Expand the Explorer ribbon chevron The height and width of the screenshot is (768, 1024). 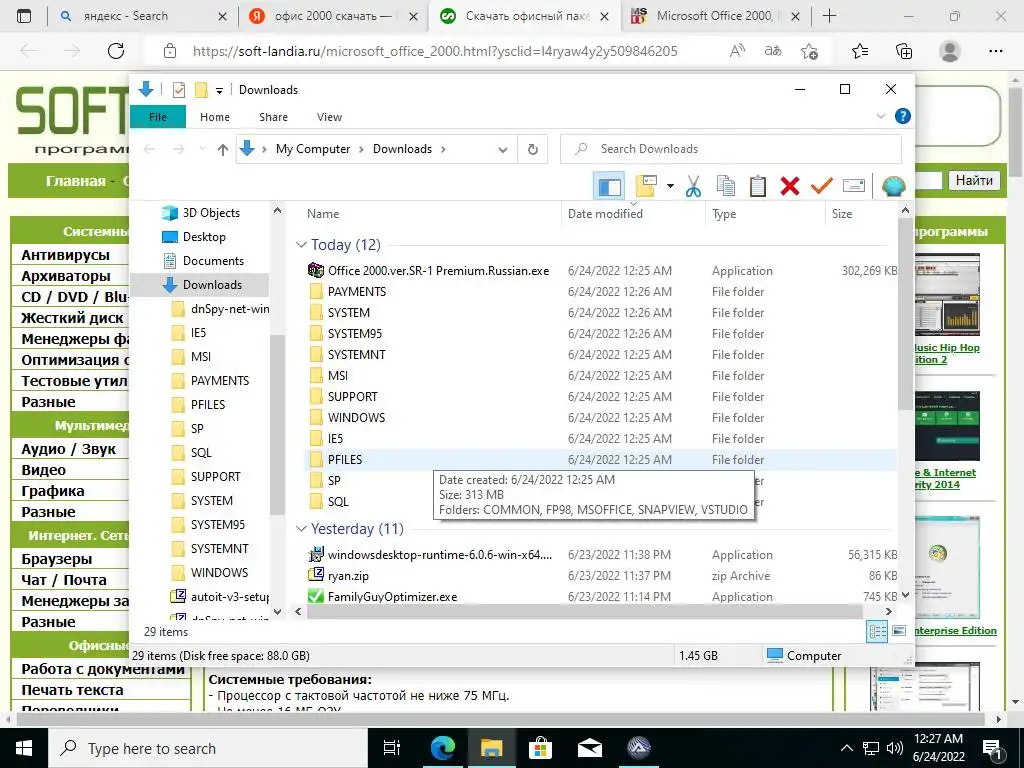(x=880, y=116)
